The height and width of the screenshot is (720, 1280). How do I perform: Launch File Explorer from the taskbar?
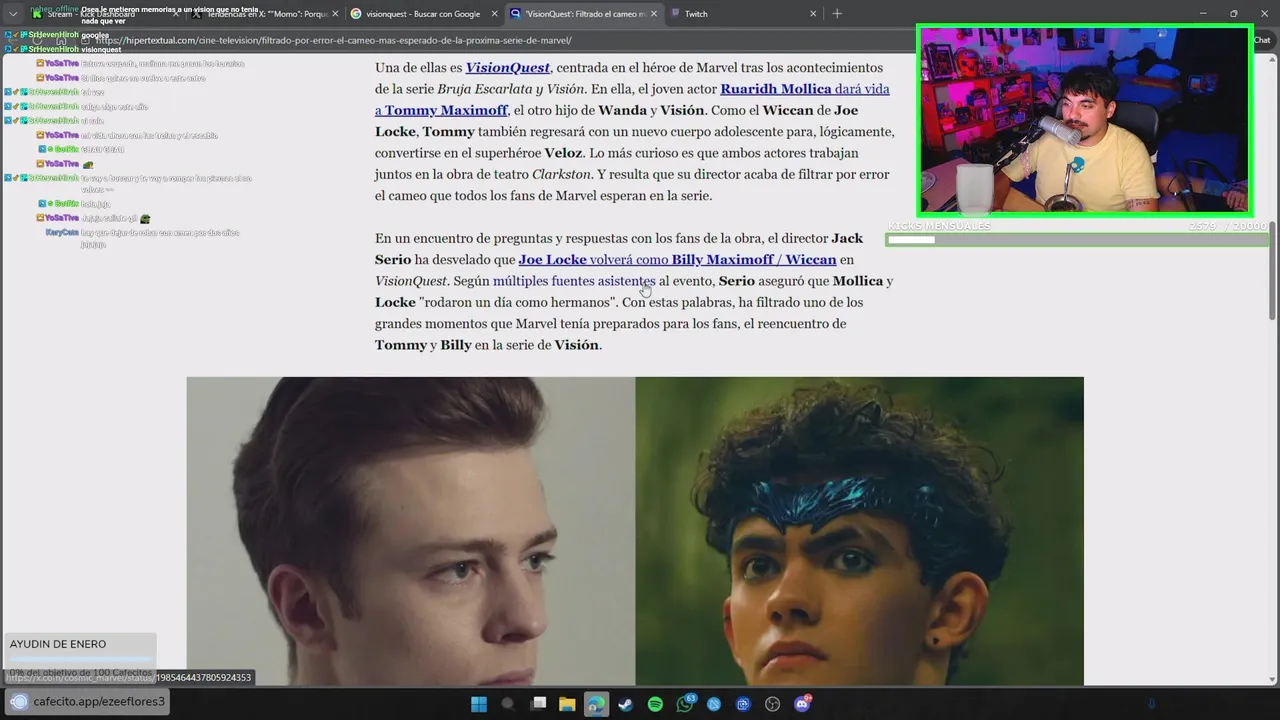coord(567,704)
